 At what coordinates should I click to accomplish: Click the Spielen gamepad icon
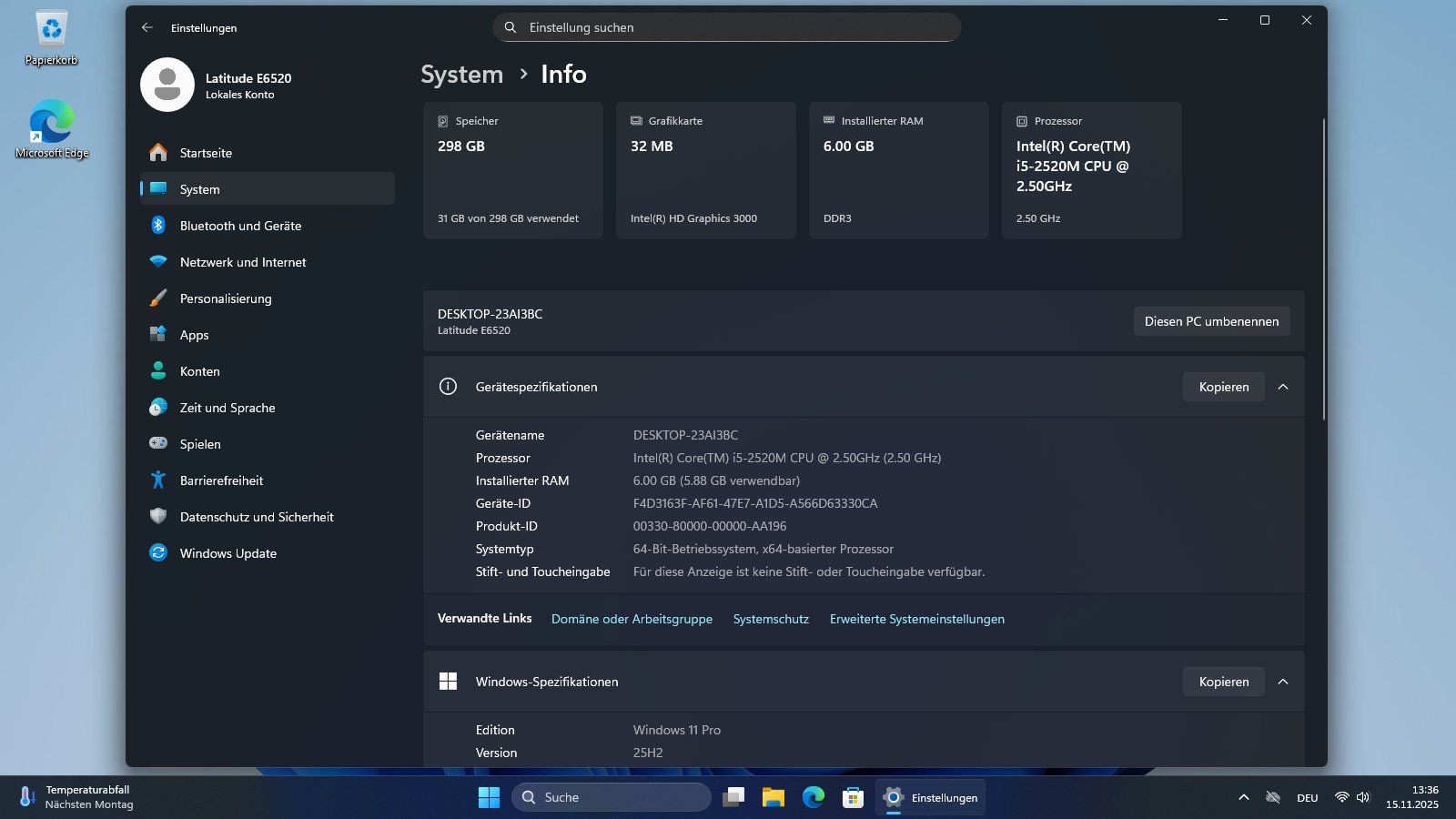[x=158, y=443]
